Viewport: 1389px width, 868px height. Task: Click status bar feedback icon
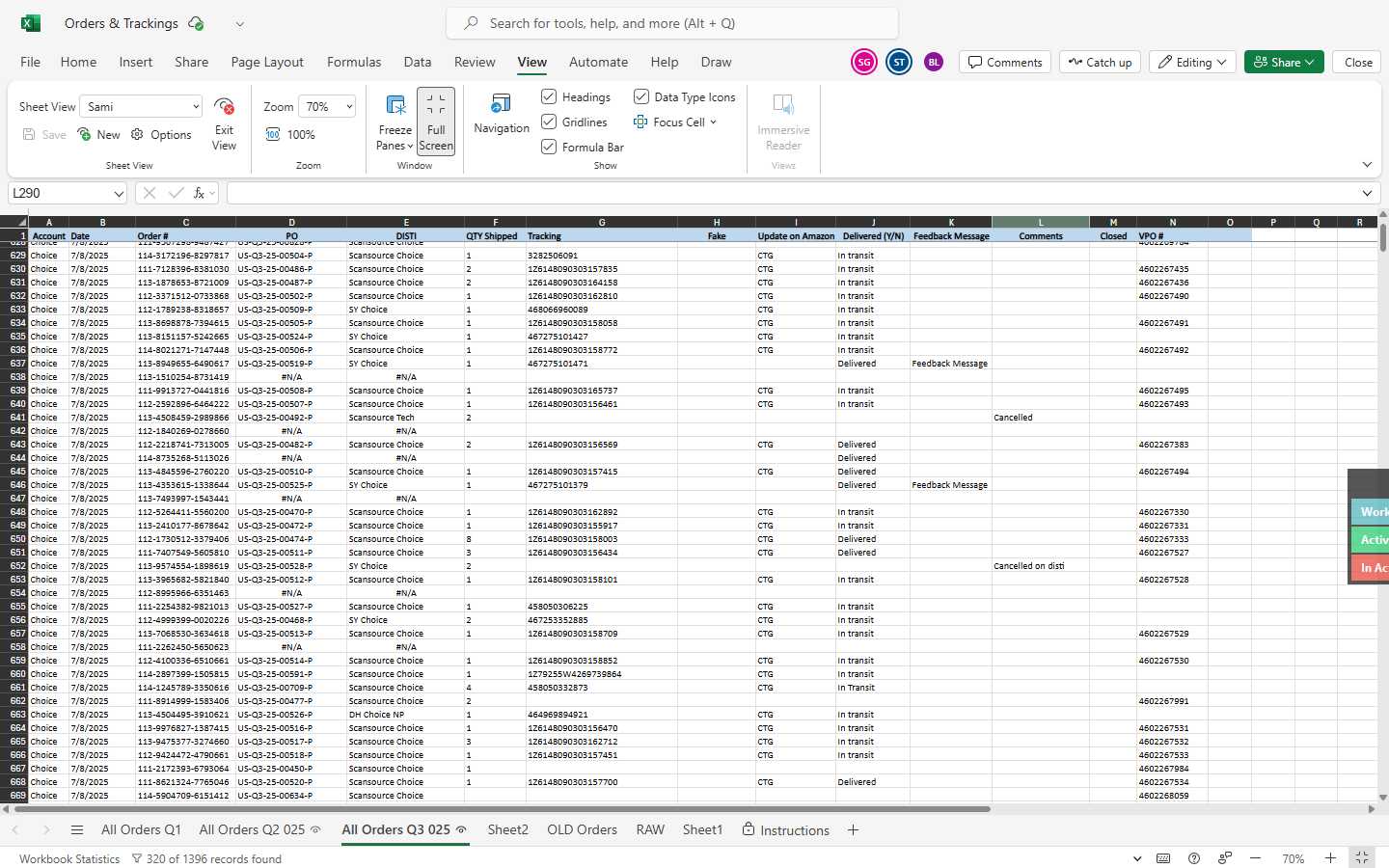pos(1225,858)
